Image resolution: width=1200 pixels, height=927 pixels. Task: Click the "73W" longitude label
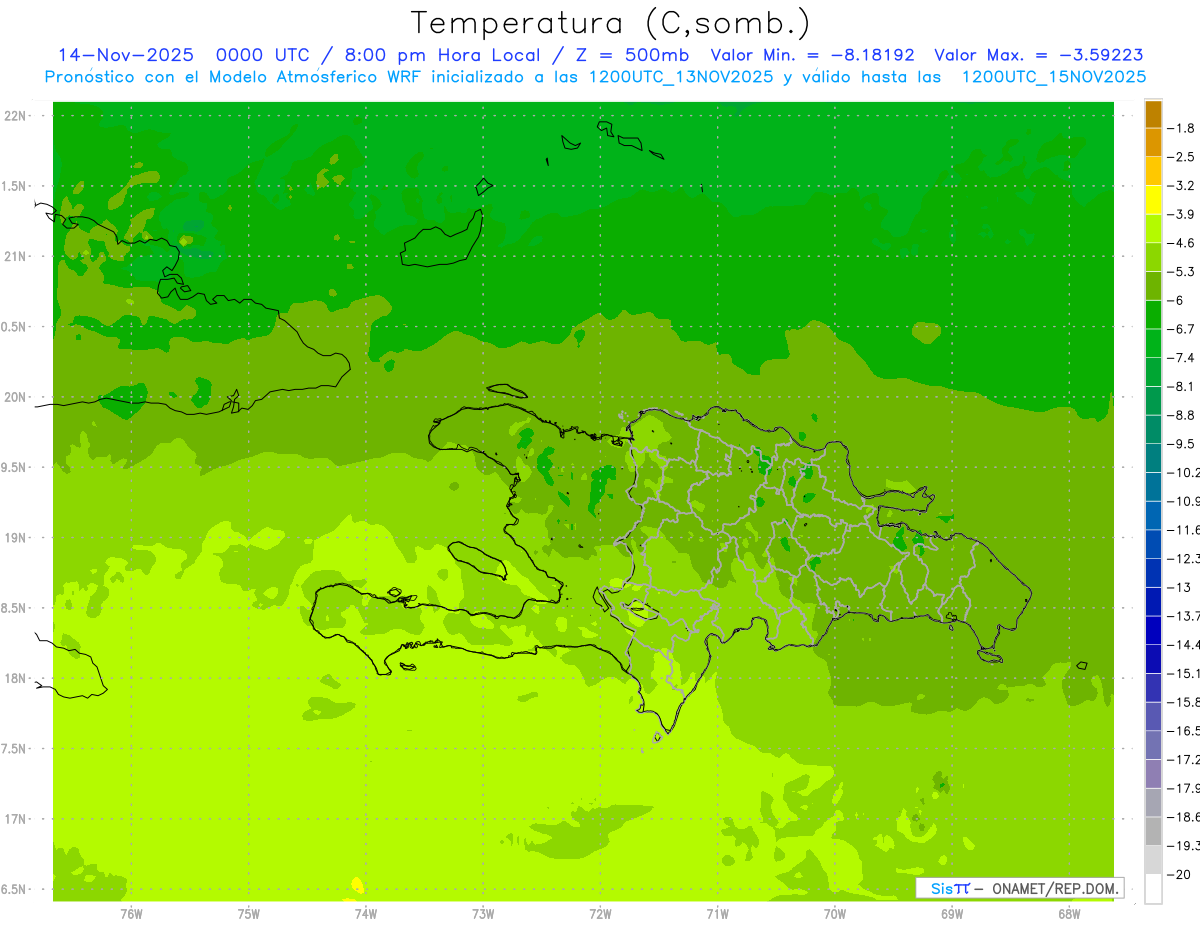[483, 913]
